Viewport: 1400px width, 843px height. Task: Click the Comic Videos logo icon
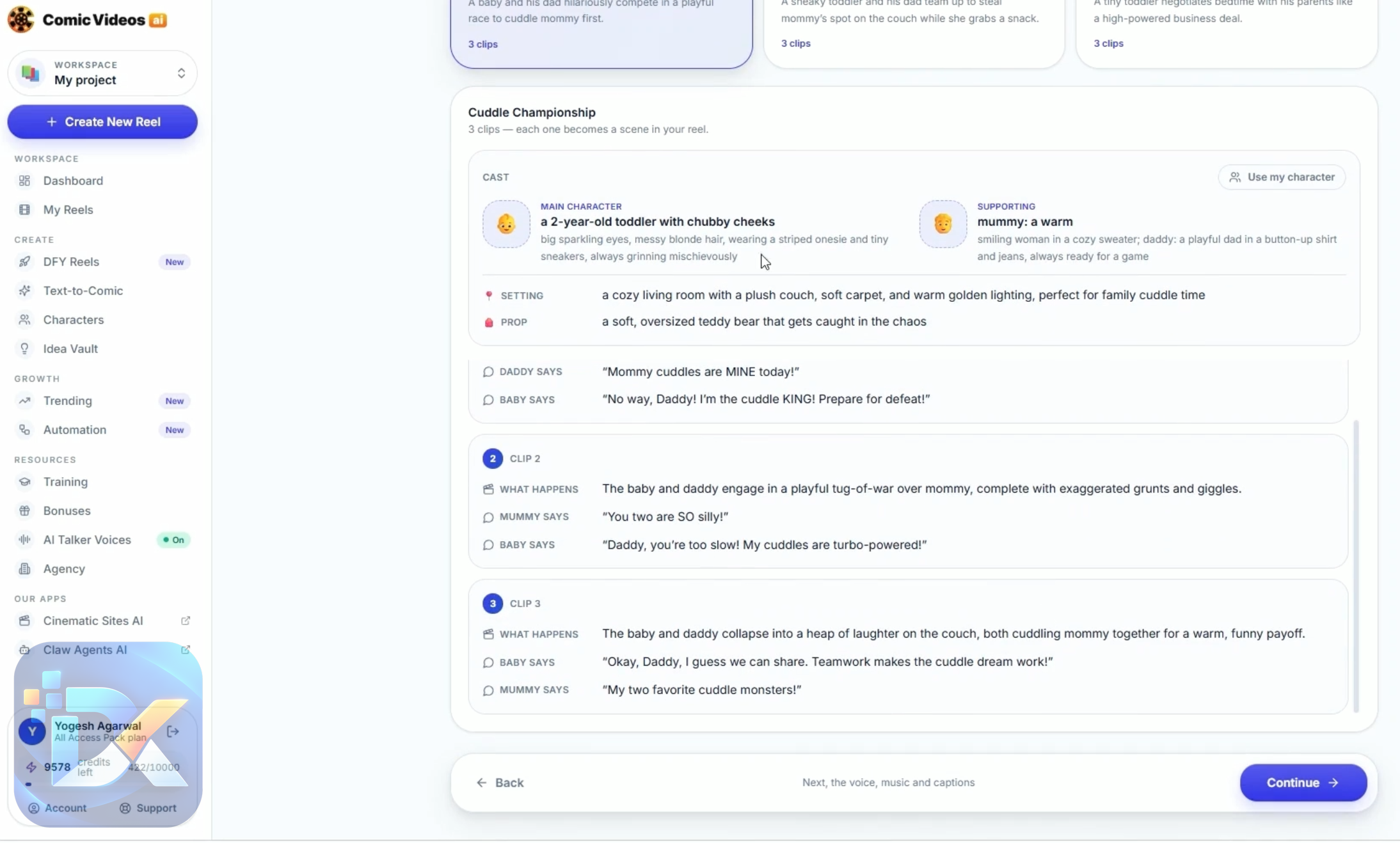(x=20, y=19)
